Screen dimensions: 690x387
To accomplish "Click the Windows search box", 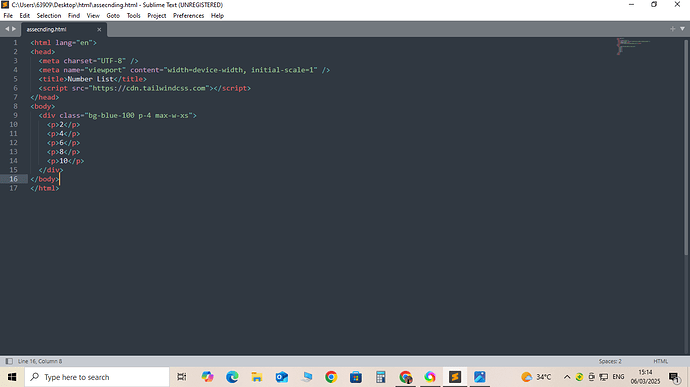I will coord(97,377).
